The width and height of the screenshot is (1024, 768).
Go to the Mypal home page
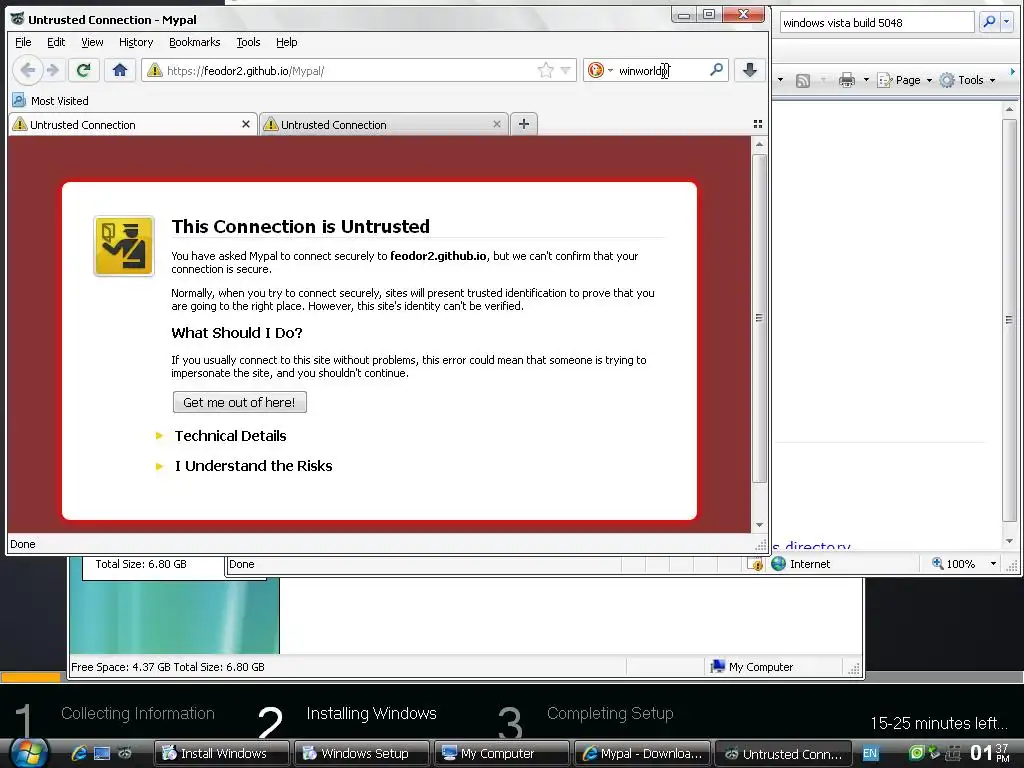coord(120,70)
